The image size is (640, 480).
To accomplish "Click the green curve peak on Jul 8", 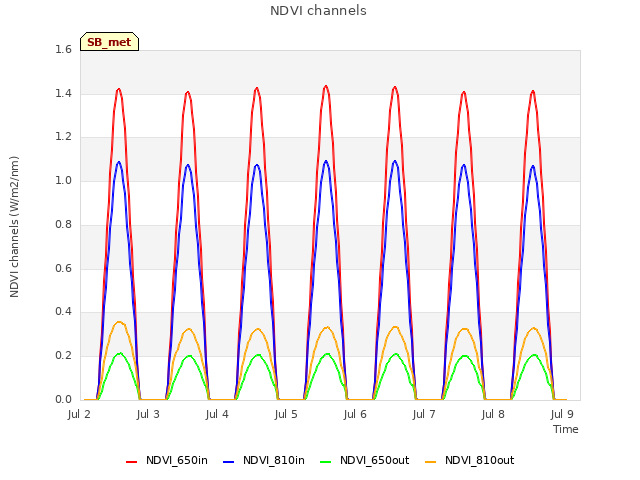I will 534,355.
